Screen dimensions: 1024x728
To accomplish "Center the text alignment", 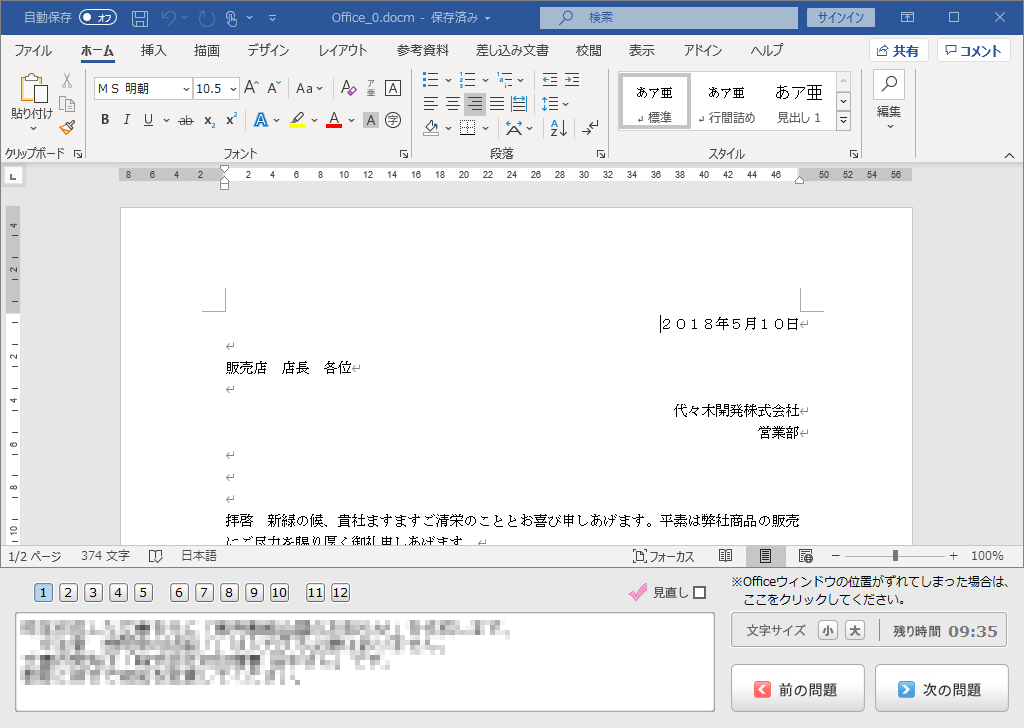I will [453, 103].
